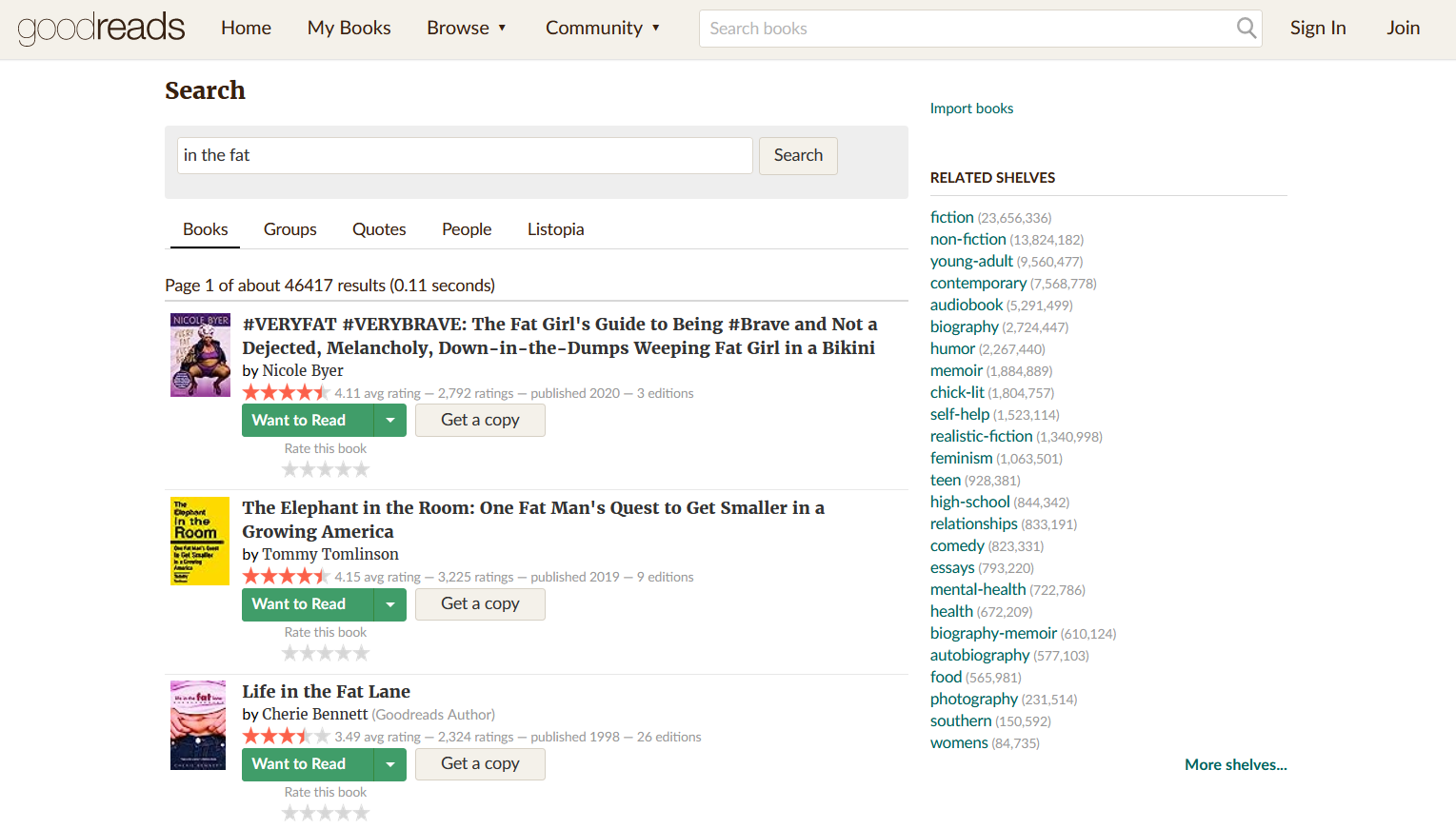Open the mental-health shelf

click(978, 590)
